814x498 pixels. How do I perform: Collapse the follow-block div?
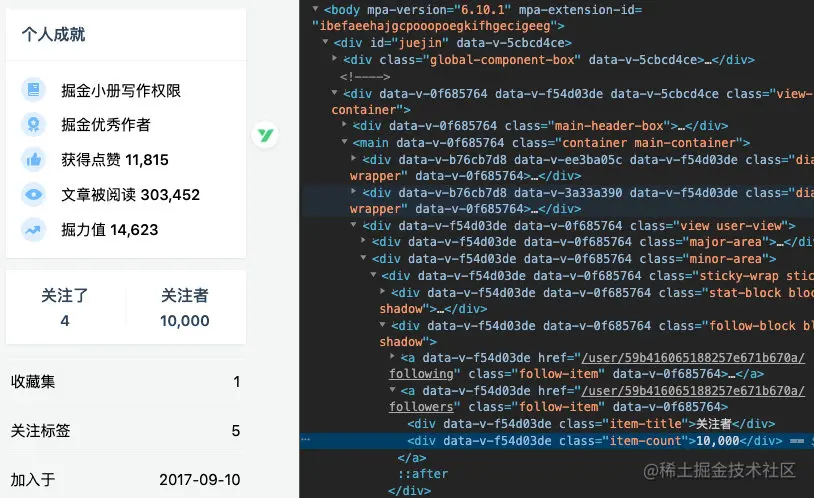tap(383, 325)
